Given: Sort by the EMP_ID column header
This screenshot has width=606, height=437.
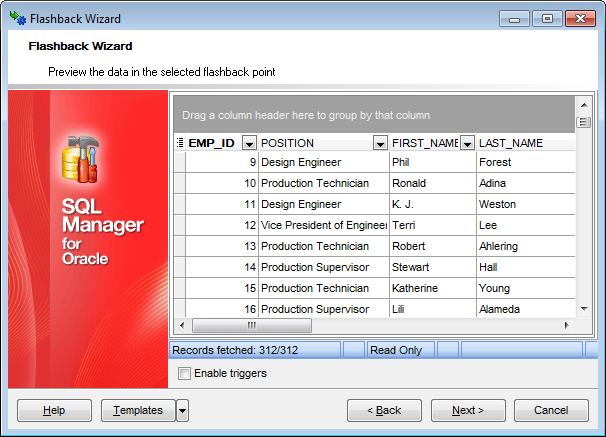Looking at the screenshot, I should pyautogui.click(x=213, y=143).
